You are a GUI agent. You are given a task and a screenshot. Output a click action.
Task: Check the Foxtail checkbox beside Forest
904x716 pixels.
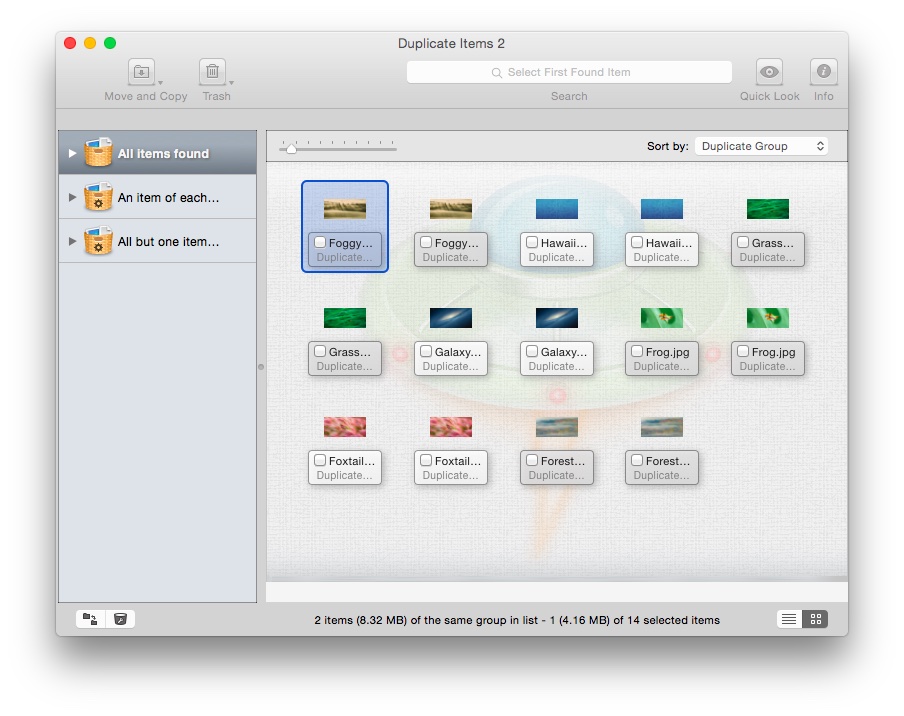[426, 460]
